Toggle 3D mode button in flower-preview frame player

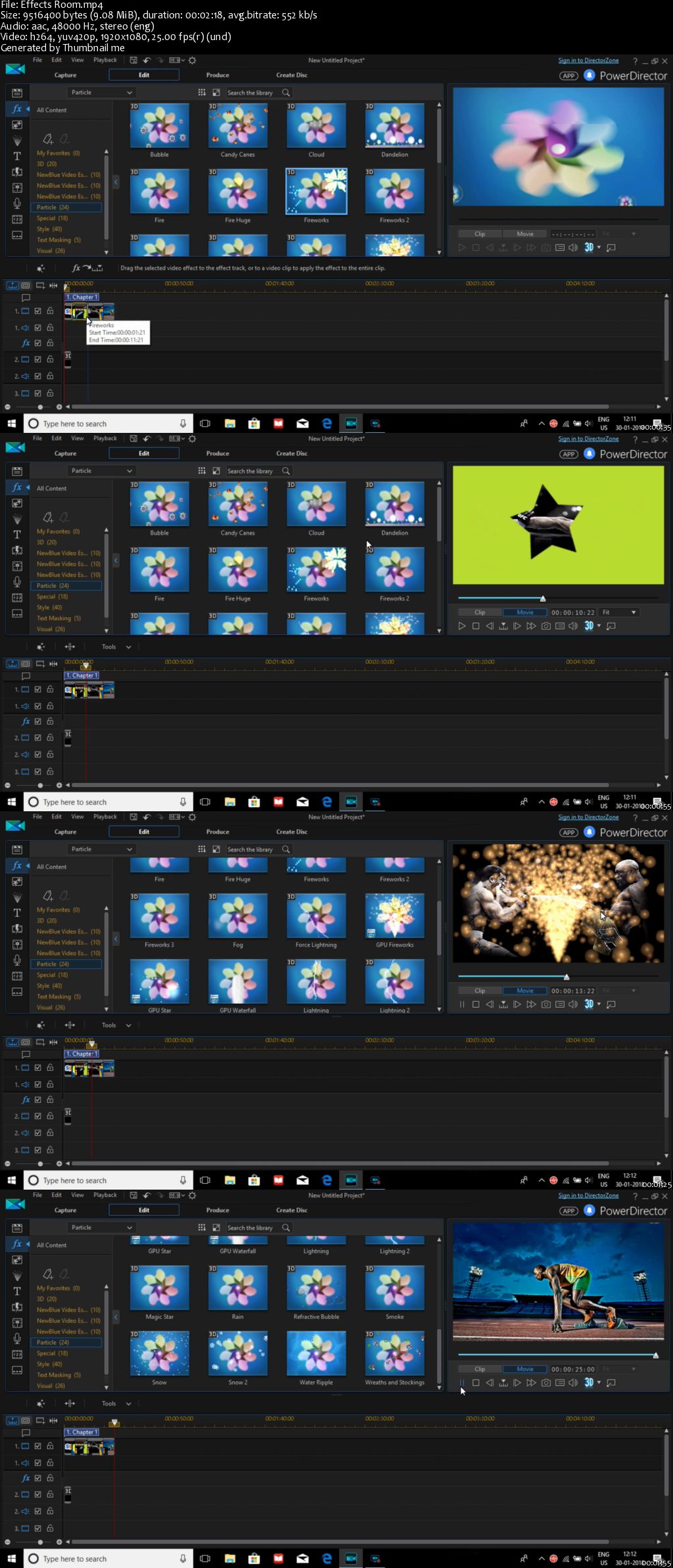589,248
